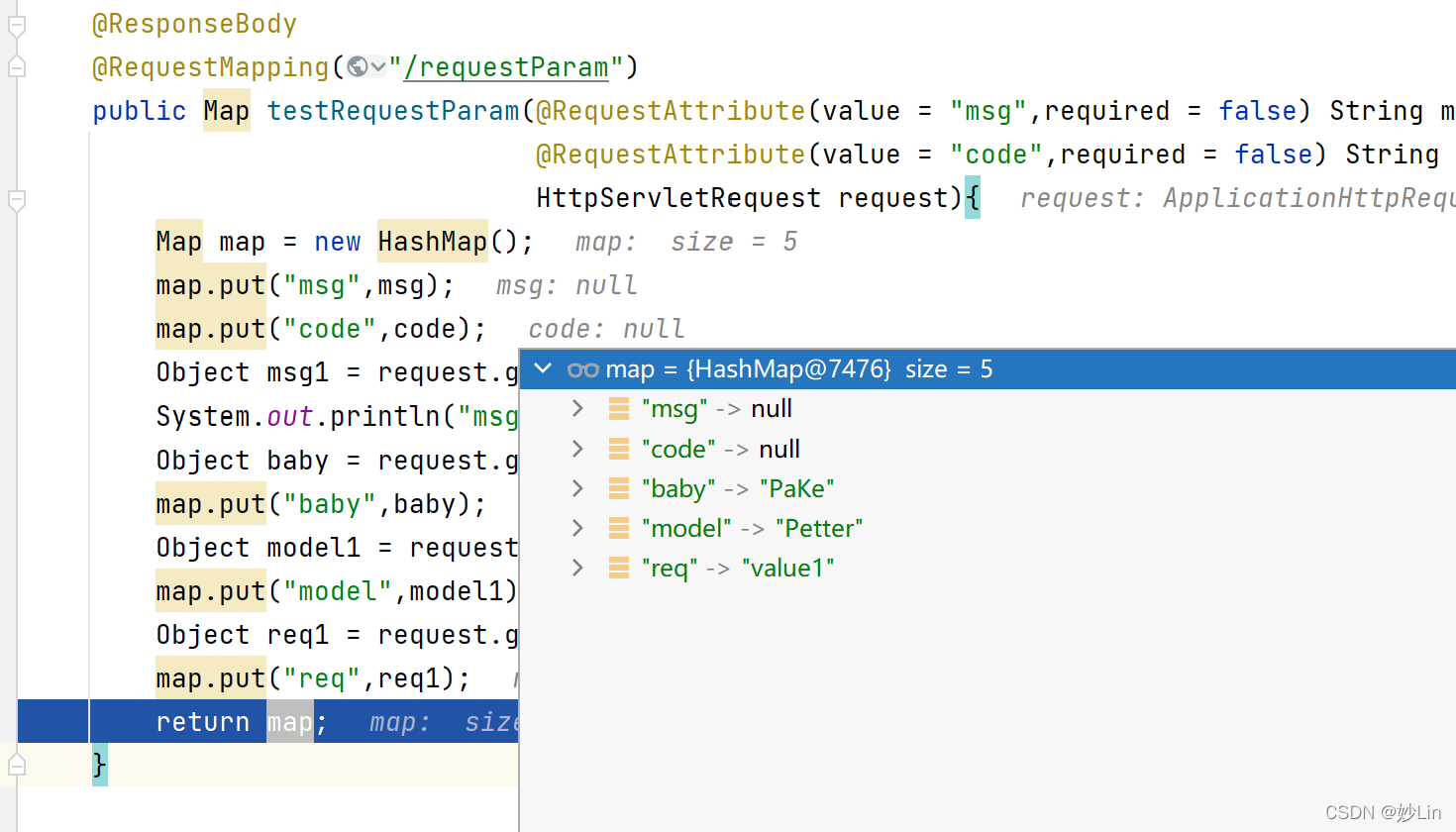Expand the "code" -> null entry
The height and width of the screenshot is (832, 1456).
tap(577, 448)
